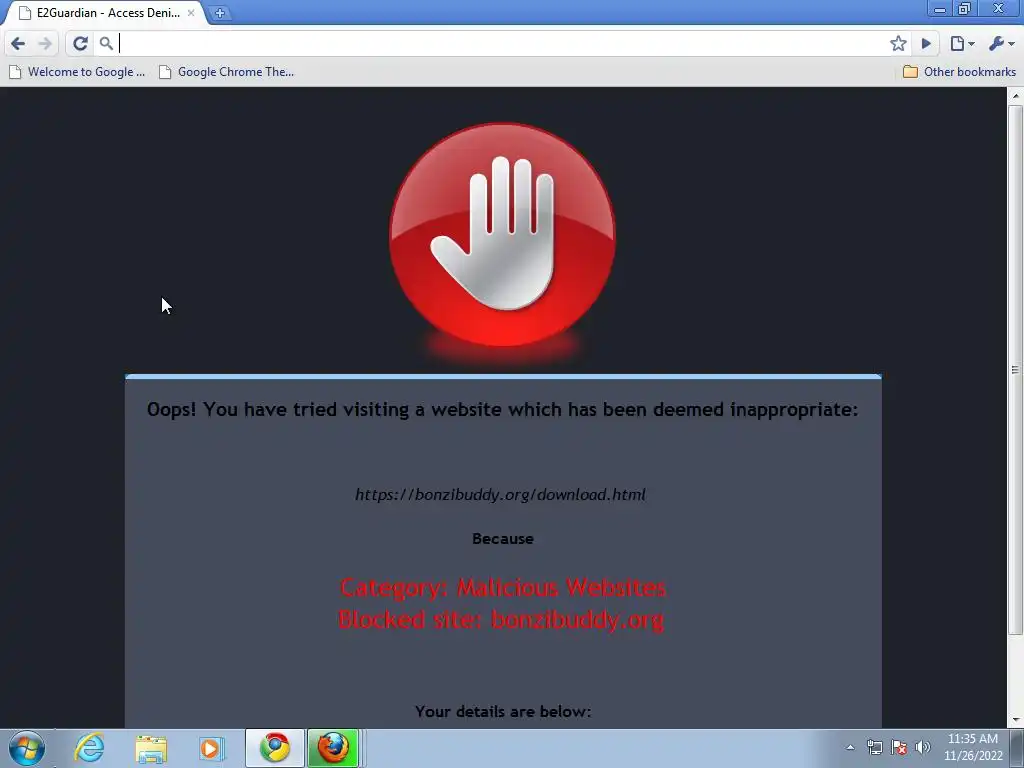Close the E2Guardian tab
The image size is (1024, 768).
pos(191,12)
